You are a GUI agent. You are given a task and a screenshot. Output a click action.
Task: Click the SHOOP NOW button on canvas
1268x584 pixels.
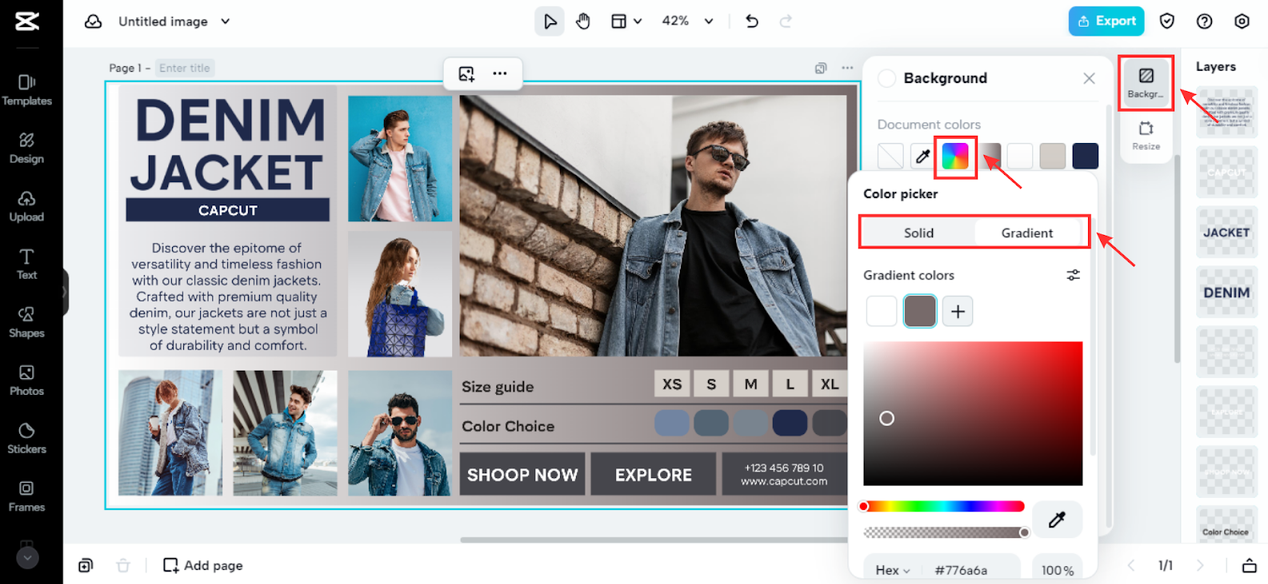click(x=522, y=475)
